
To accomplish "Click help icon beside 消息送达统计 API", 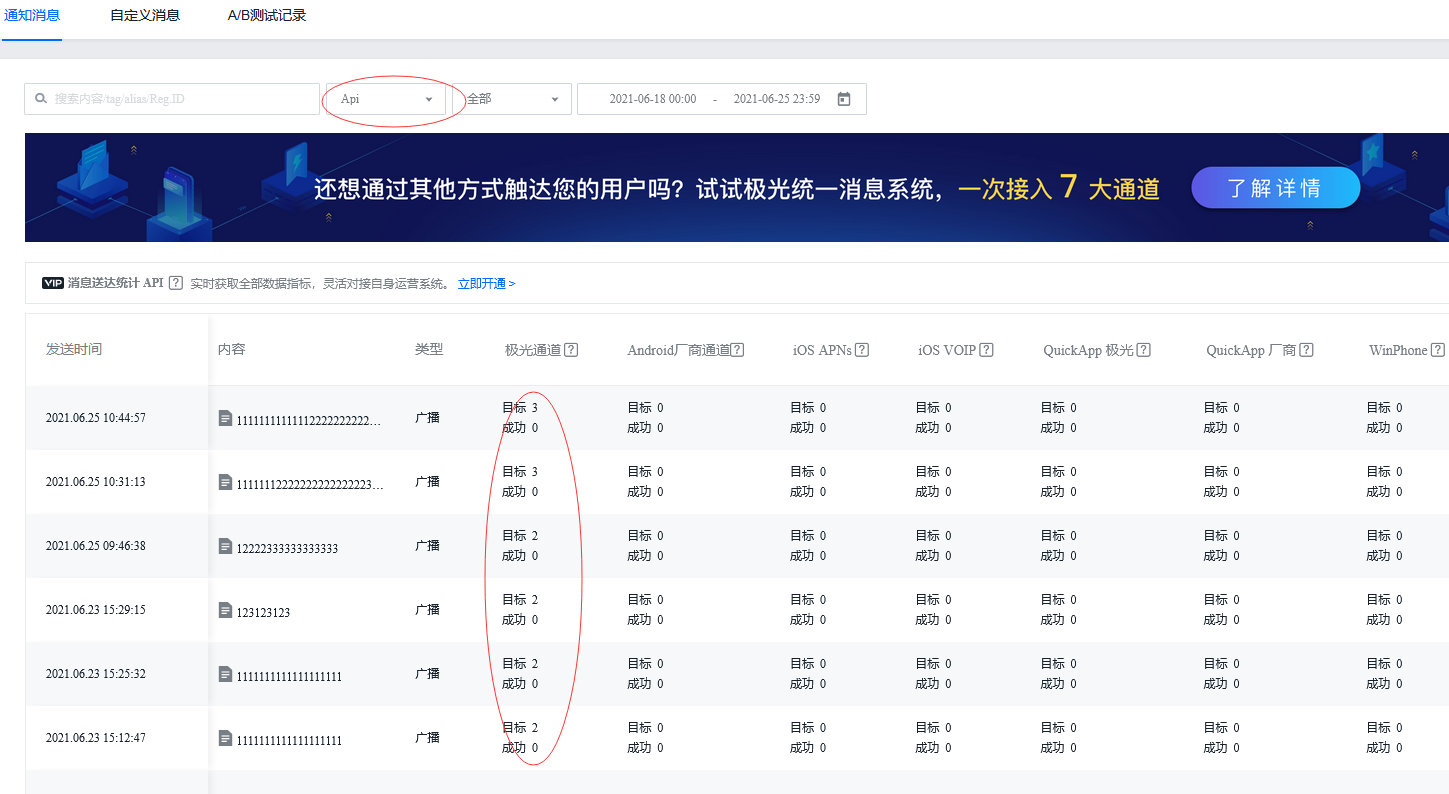I will pyautogui.click(x=176, y=283).
